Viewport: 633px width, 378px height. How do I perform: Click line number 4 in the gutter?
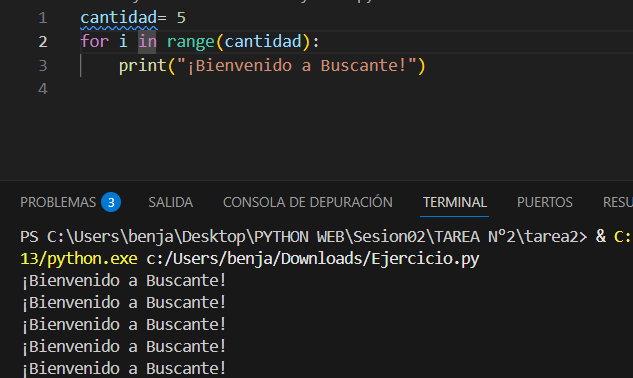[43, 89]
